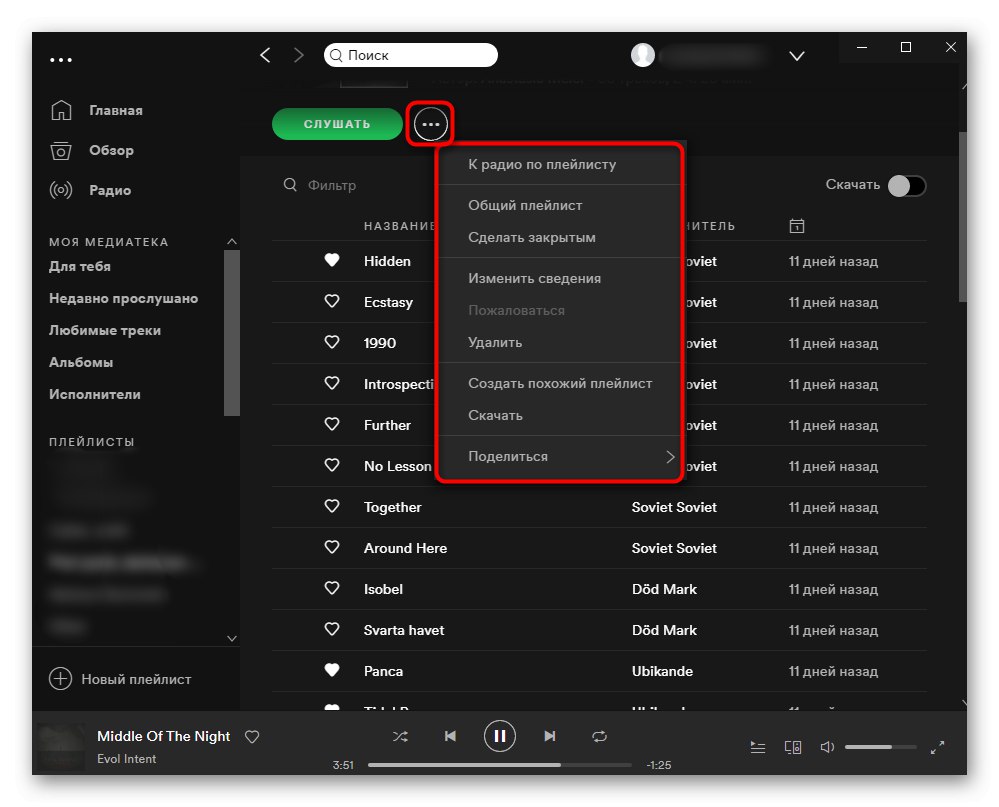Open artist Död Mark on Isobel row
This screenshot has width=999, height=807.
664,589
